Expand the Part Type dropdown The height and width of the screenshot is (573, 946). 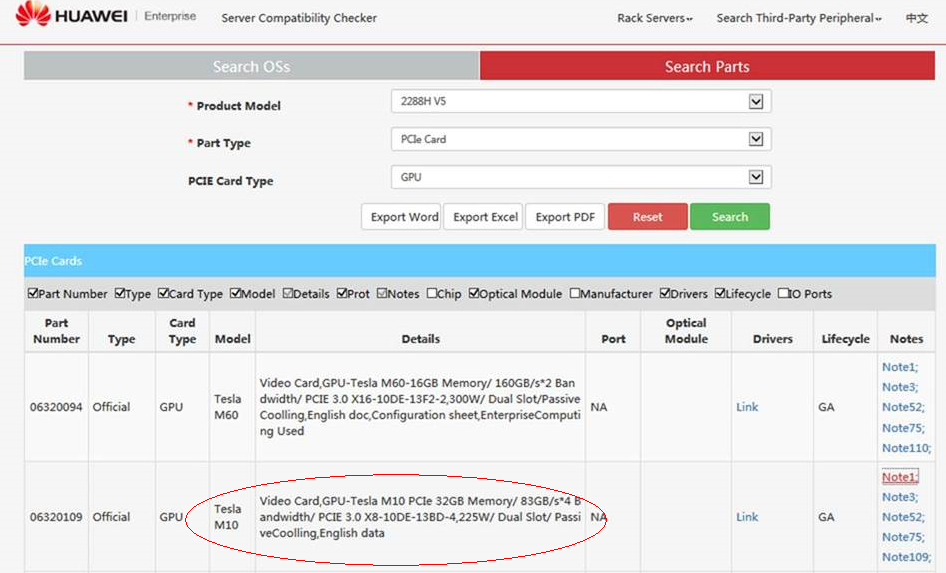pyautogui.click(x=756, y=139)
